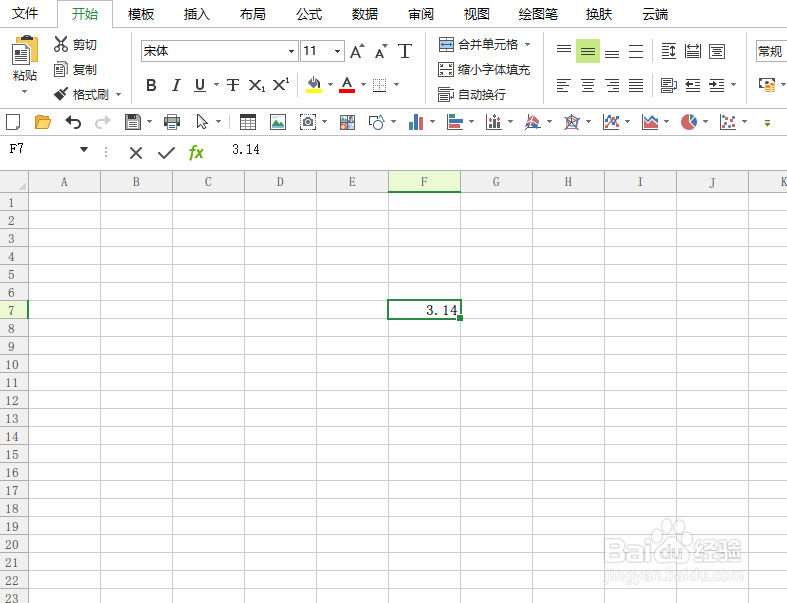This screenshot has height=603, width=787.
Task: Toggle bold formatting
Action: [151, 85]
